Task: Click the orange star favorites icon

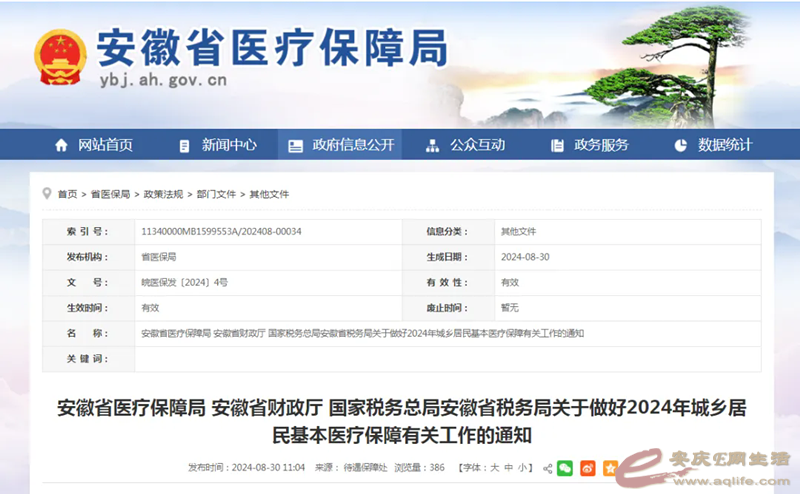Action: [609, 468]
